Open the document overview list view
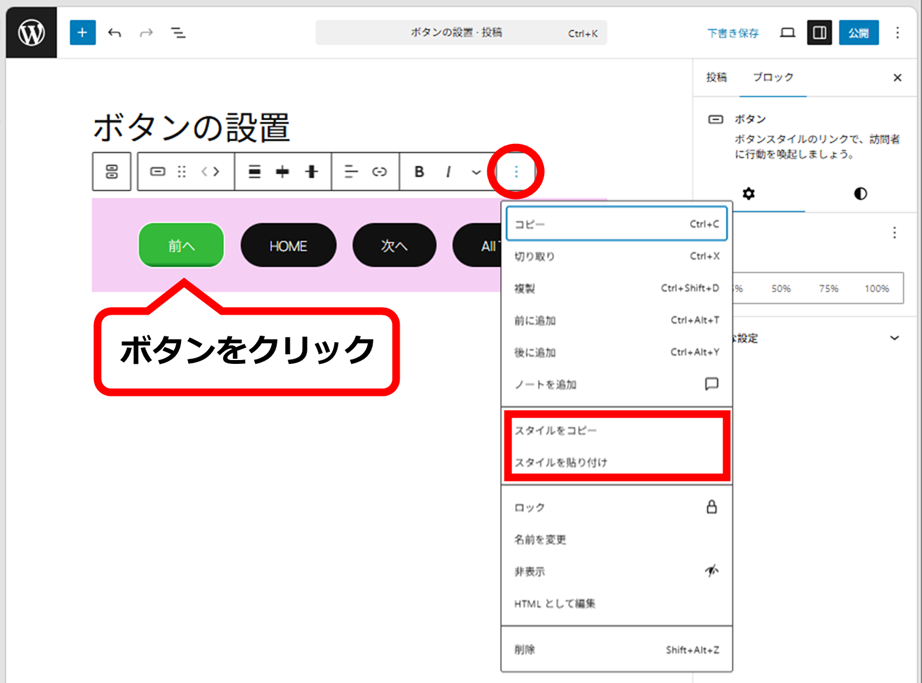 click(x=178, y=33)
